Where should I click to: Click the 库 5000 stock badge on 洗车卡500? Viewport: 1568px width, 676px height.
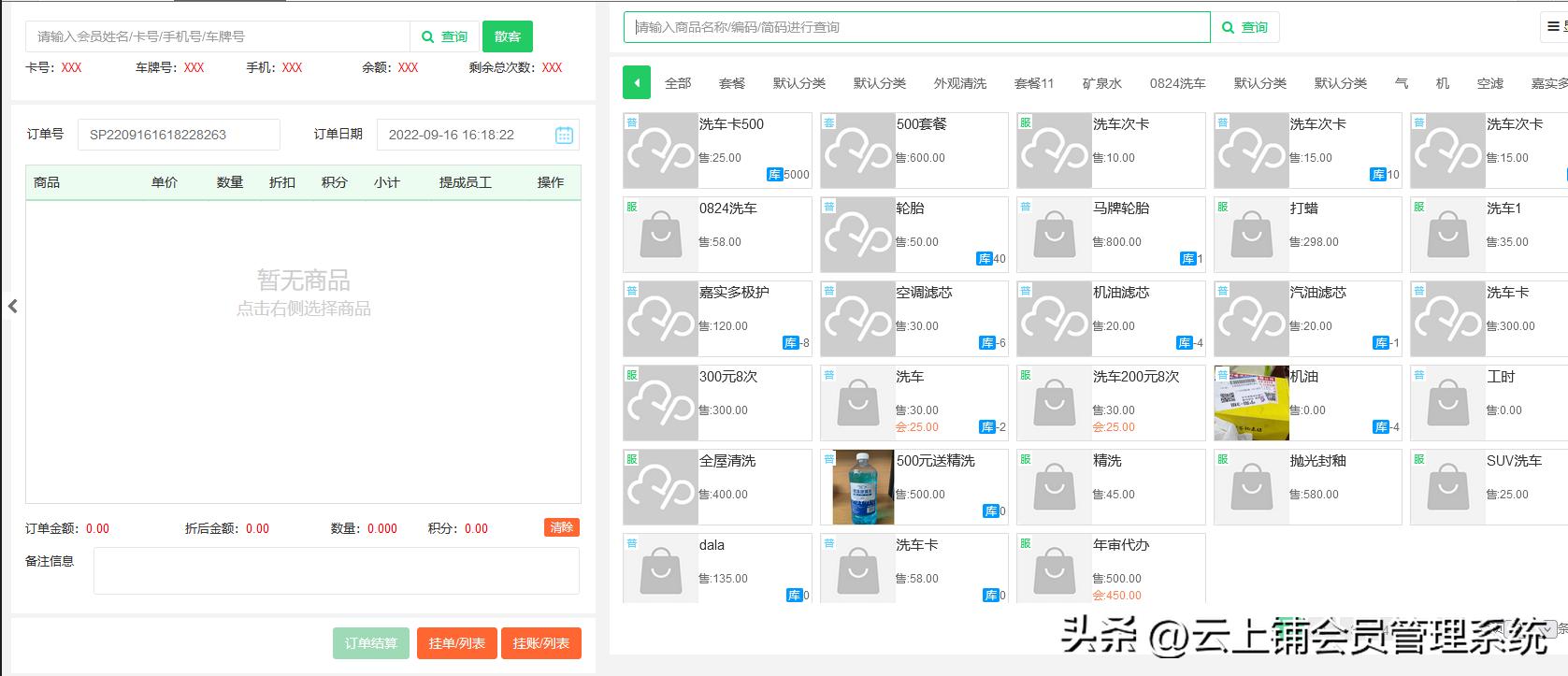coord(788,175)
